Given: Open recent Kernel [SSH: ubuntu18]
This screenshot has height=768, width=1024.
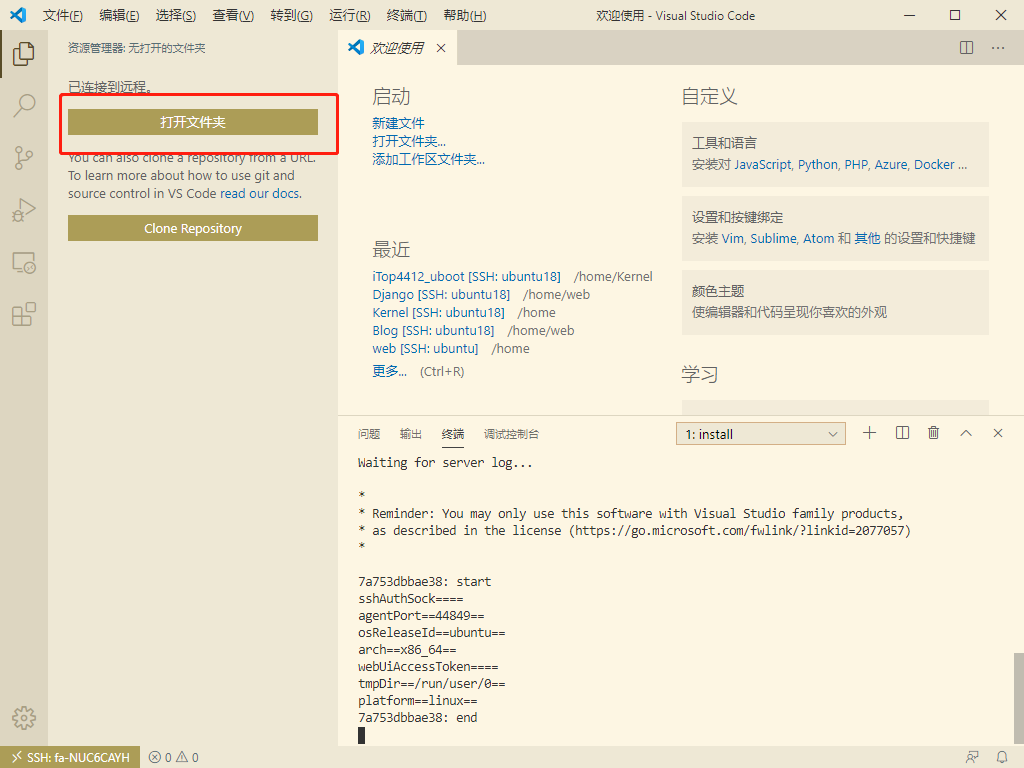Looking at the screenshot, I should coord(438,313).
